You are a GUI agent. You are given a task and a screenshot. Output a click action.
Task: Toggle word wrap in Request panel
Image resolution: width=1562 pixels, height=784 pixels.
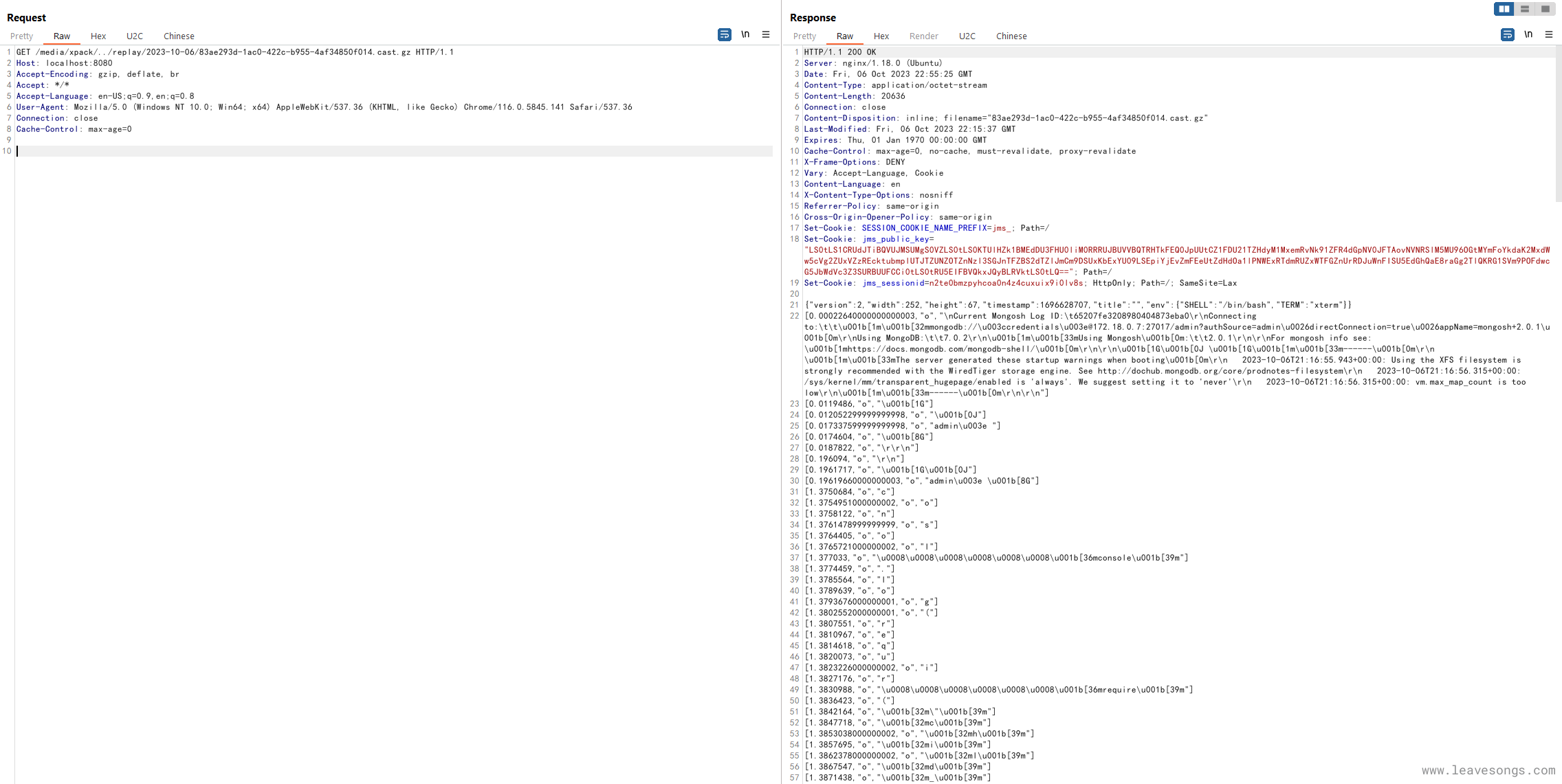click(724, 34)
